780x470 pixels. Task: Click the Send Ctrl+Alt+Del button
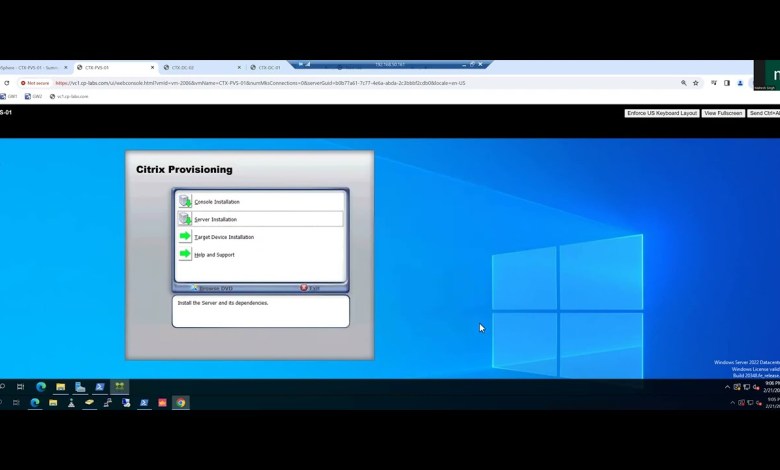pos(764,113)
